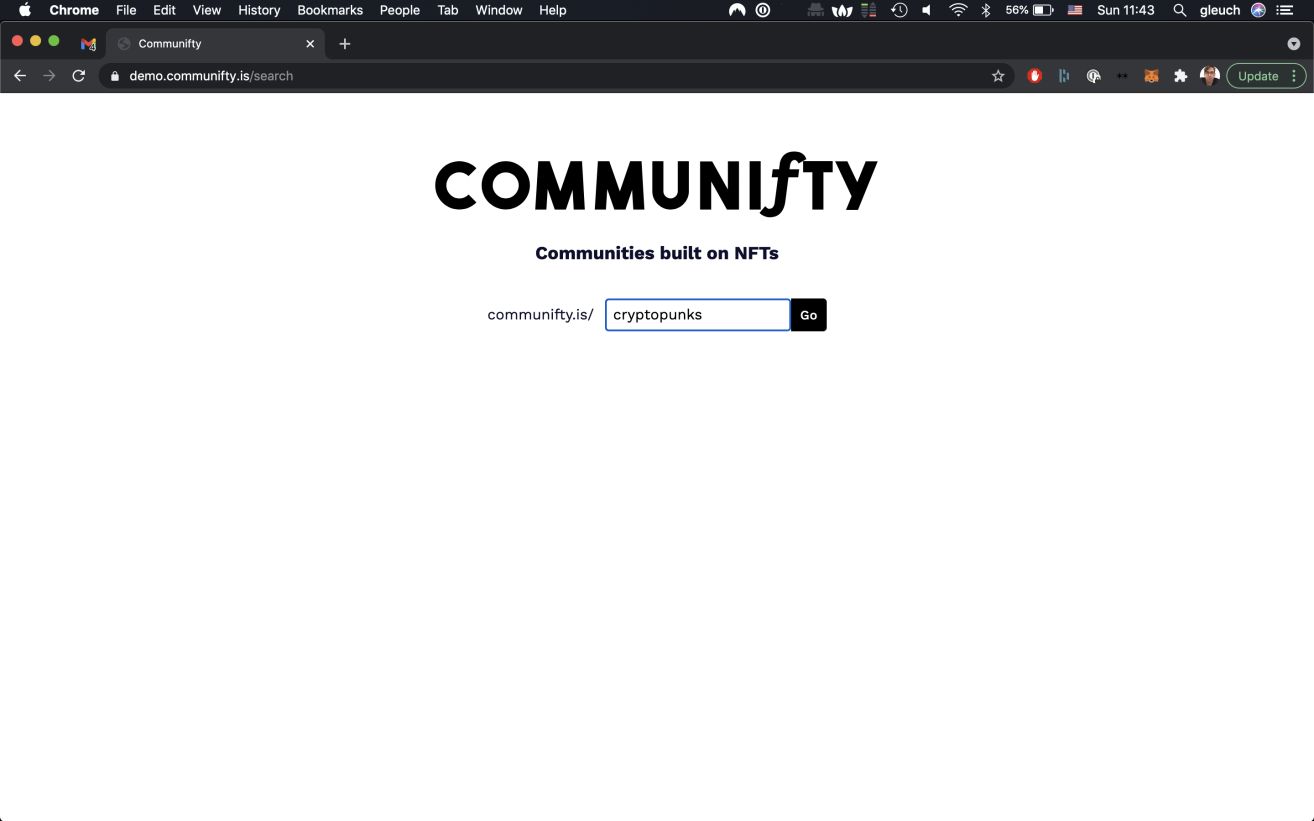Click the 1Password menu bar icon
The image size is (1314, 821).
[x=763, y=10]
